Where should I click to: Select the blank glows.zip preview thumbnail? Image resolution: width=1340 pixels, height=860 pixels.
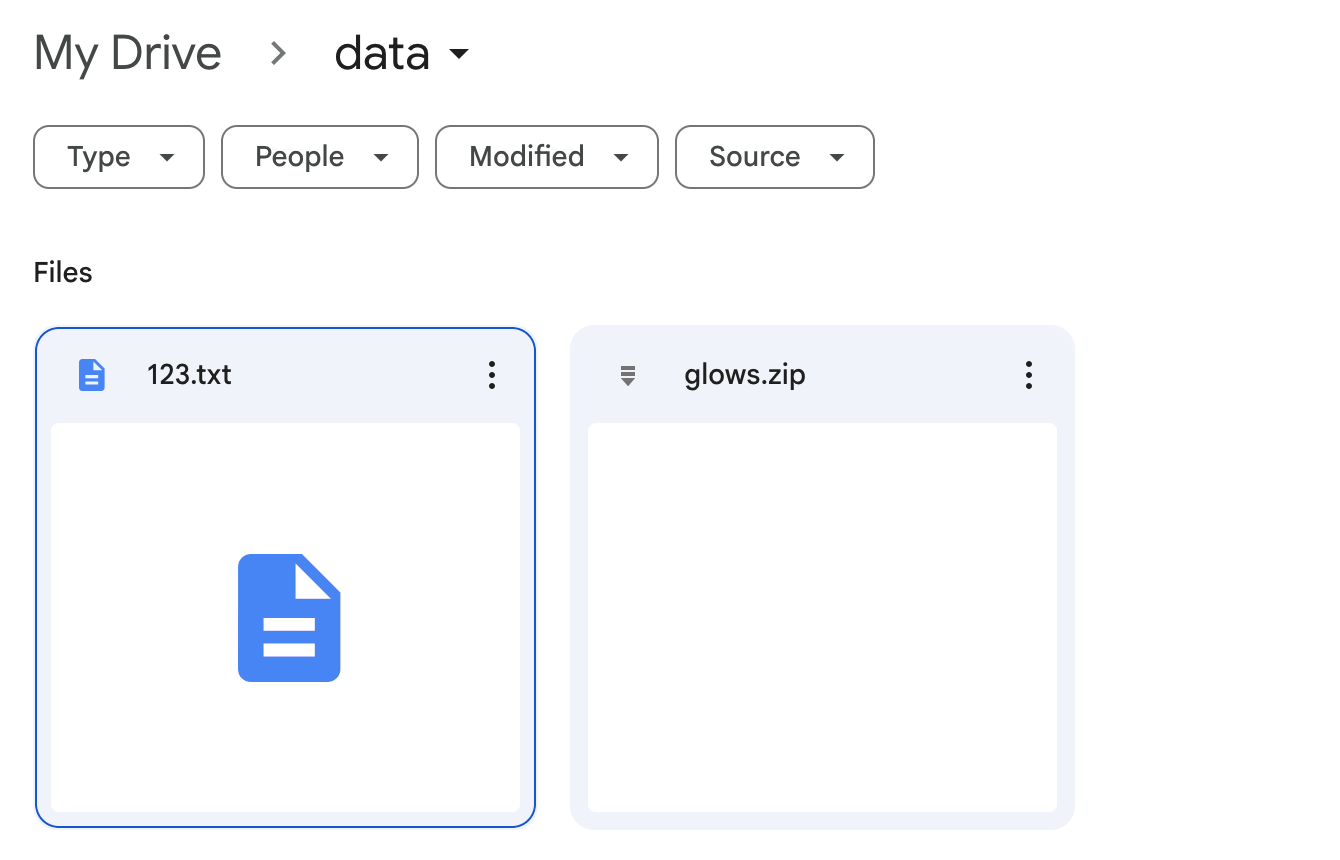tap(822, 618)
